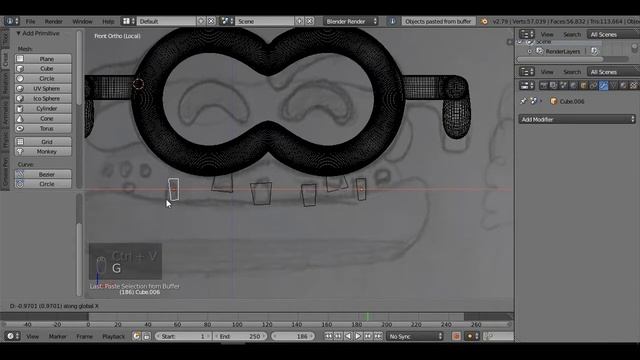Add a Plane mesh primitive
This screenshot has height=360, width=640.
click(43, 59)
